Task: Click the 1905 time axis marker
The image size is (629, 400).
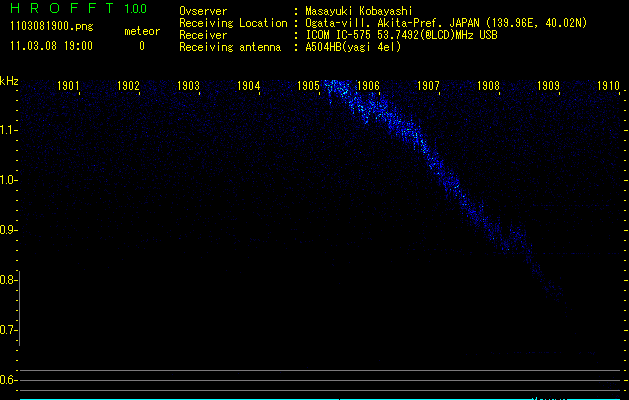Action: pyautogui.click(x=308, y=85)
